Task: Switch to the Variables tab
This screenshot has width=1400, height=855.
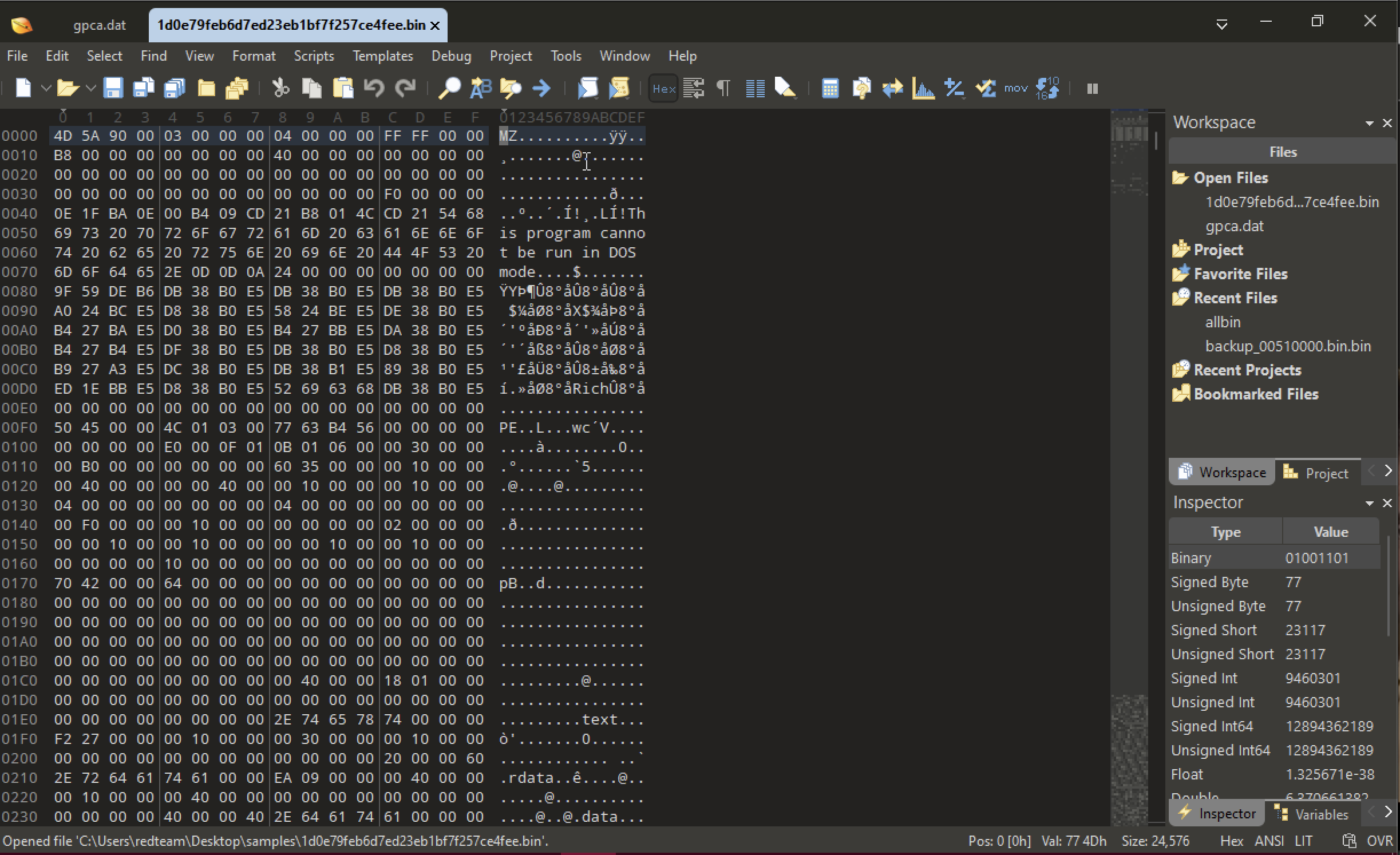Action: tap(1313, 814)
